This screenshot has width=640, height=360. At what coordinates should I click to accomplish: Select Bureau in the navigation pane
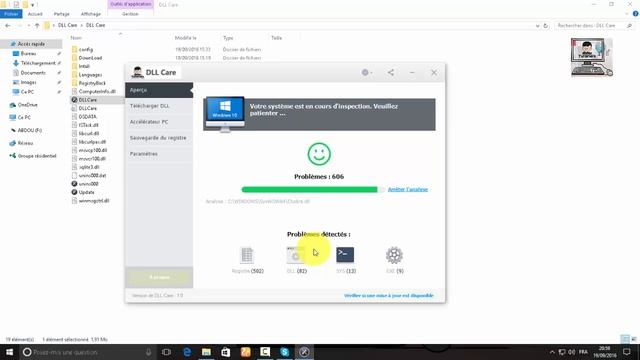[x=29, y=53]
